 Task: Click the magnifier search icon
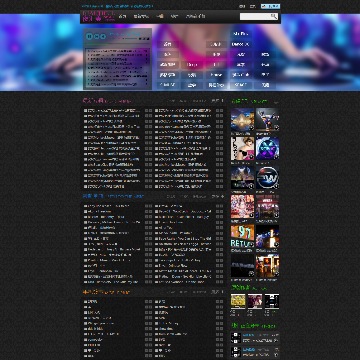(274, 16)
